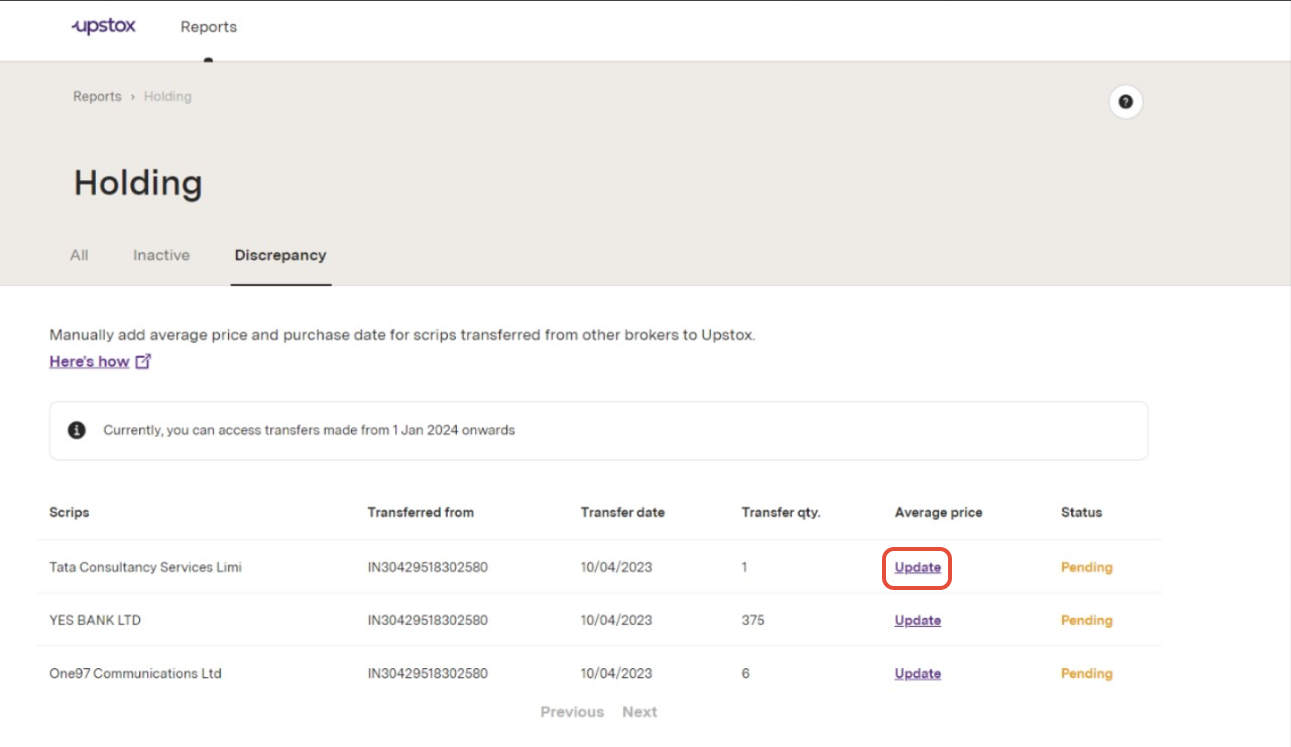The height and width of the screenshot is (747, 1291).
Task: Click the Upstox logo
Action: coord(103,27)
